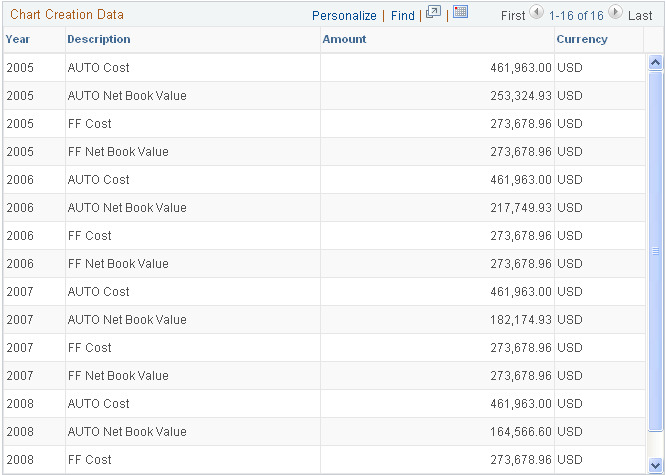Select 273,678.96 in 2006 FF Net Book Value row

pos(521,264)
